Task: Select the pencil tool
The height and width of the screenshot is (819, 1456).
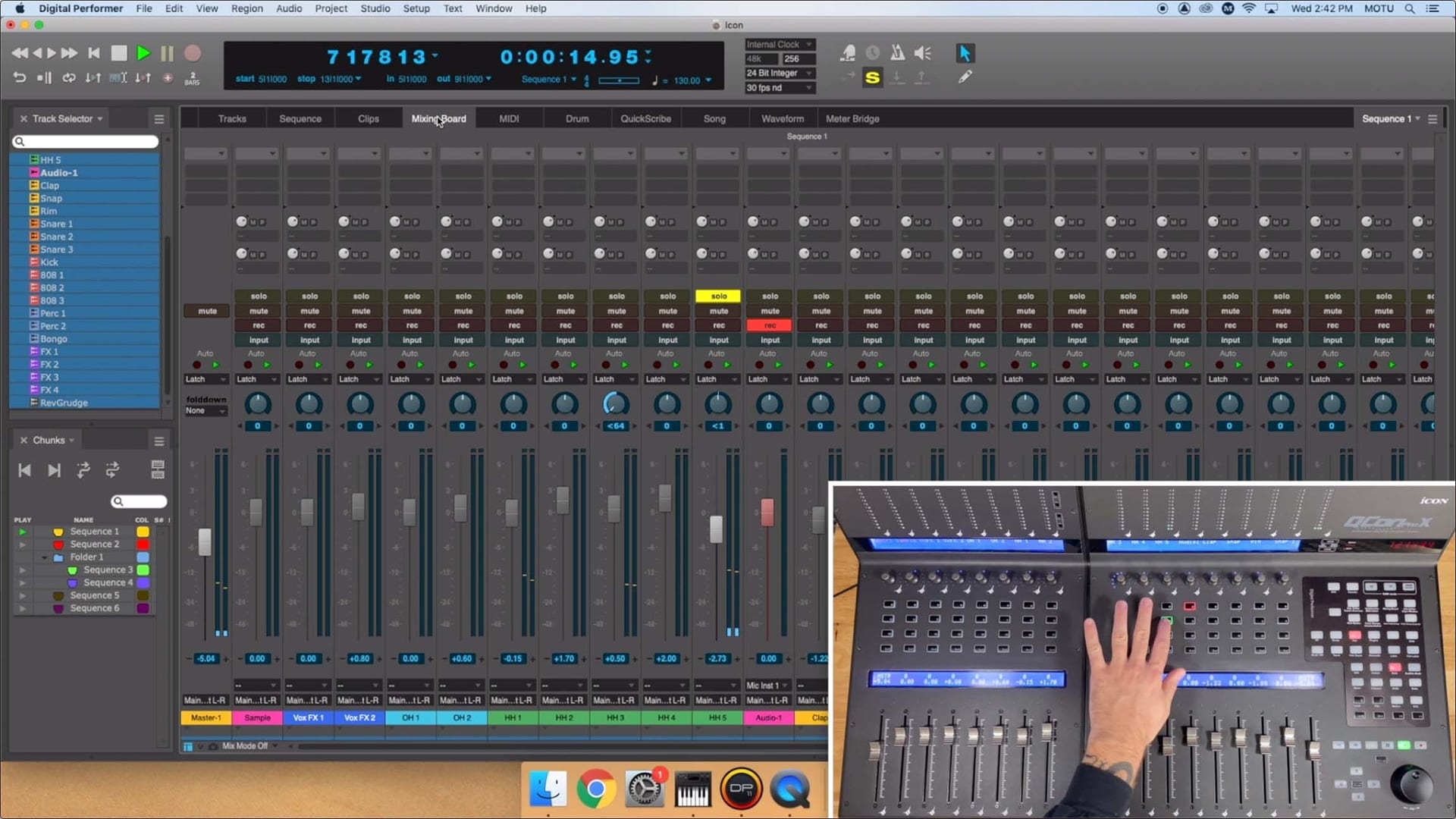Action: click(x=965, y=77)
